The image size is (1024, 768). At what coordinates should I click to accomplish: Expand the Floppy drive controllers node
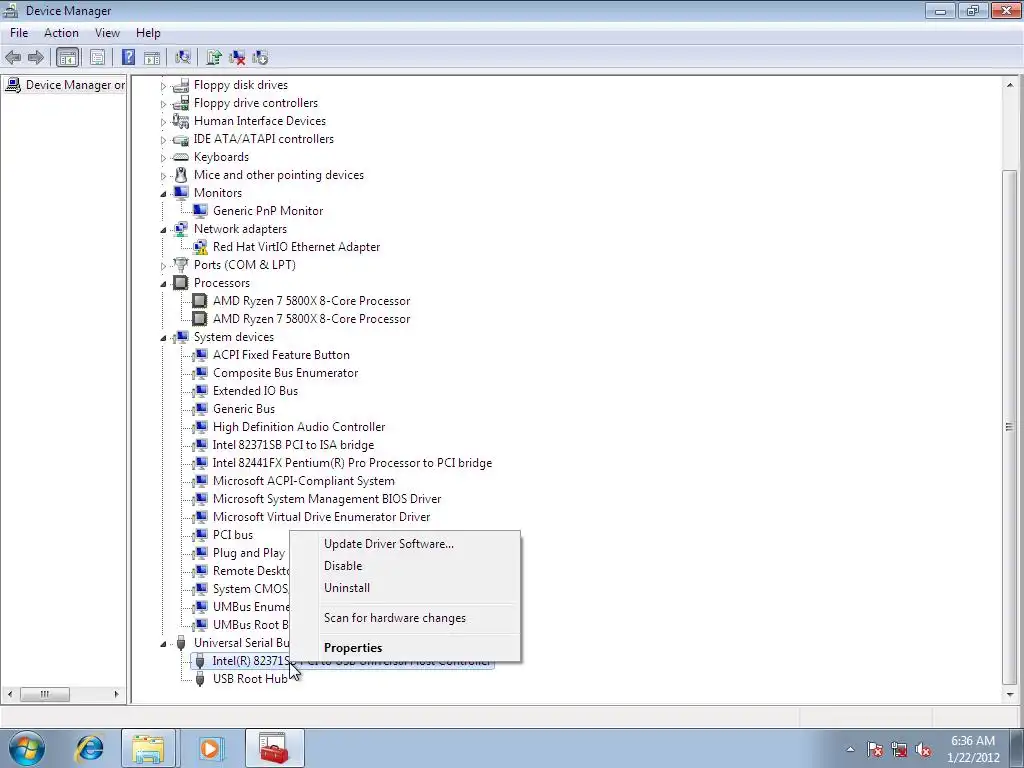tap(163, 104)
